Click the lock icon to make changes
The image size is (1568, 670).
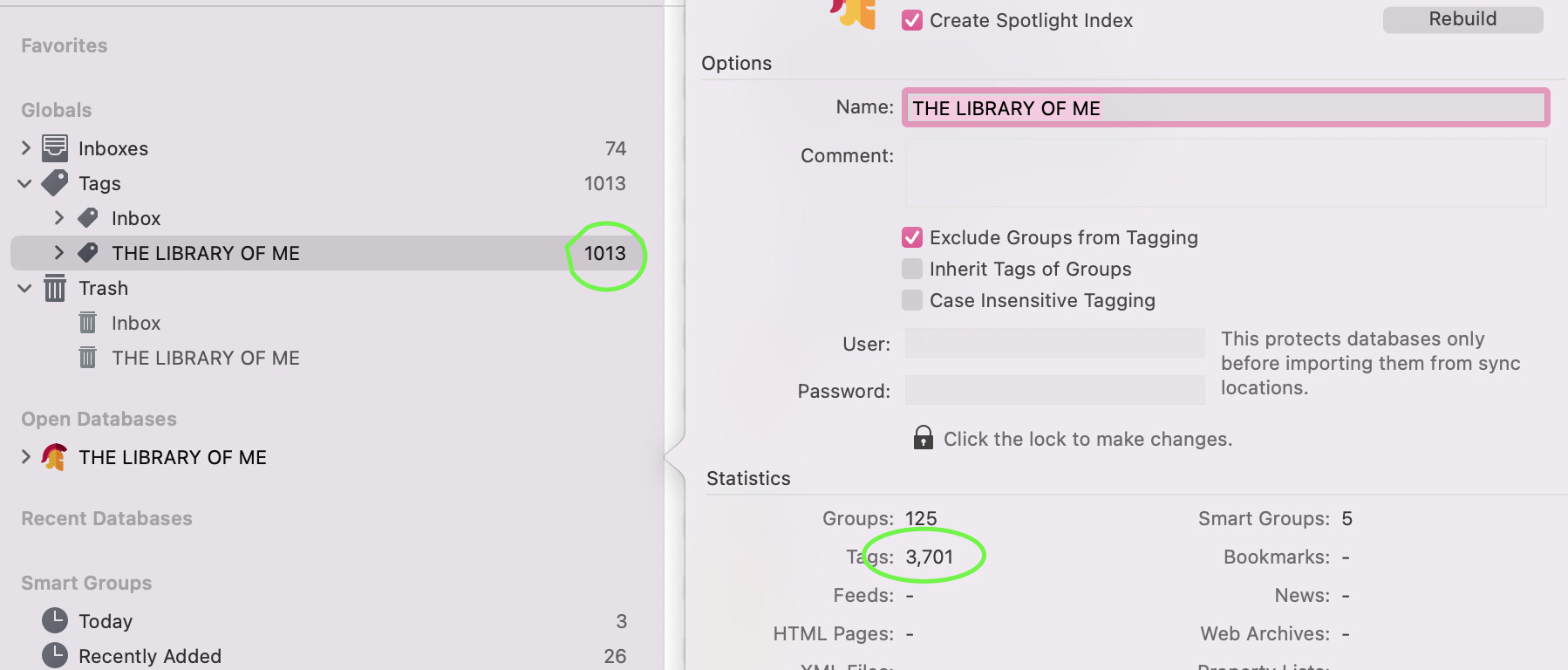point(923,438)
